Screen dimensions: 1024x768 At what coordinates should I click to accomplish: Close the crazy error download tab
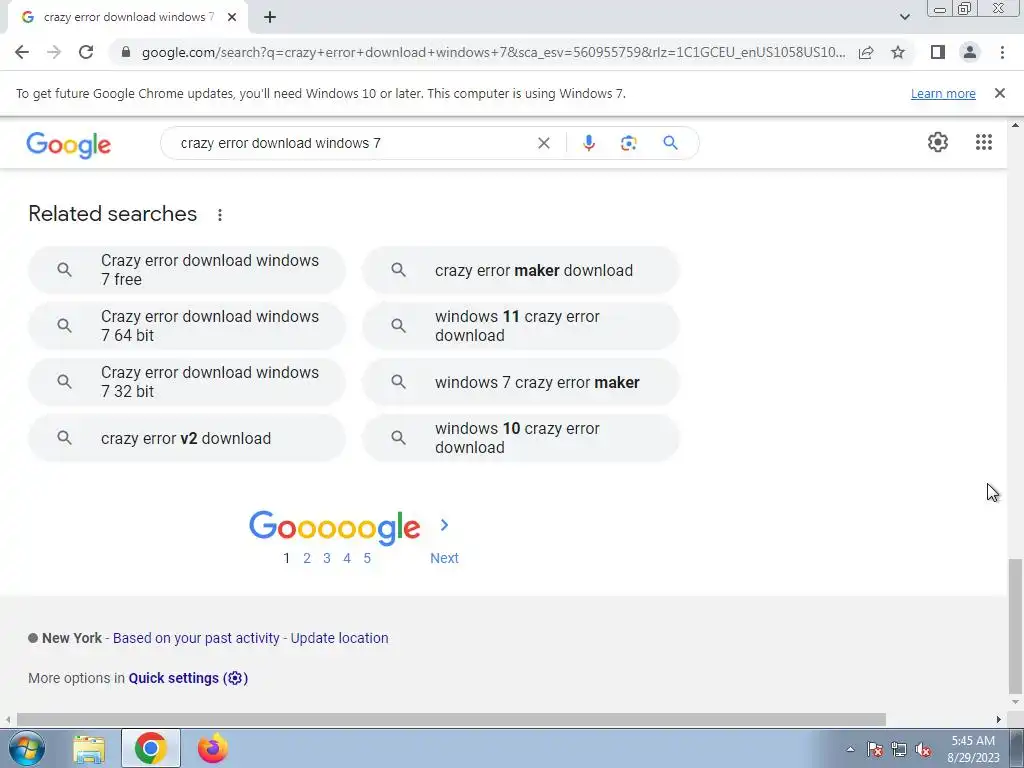point(232,17)
